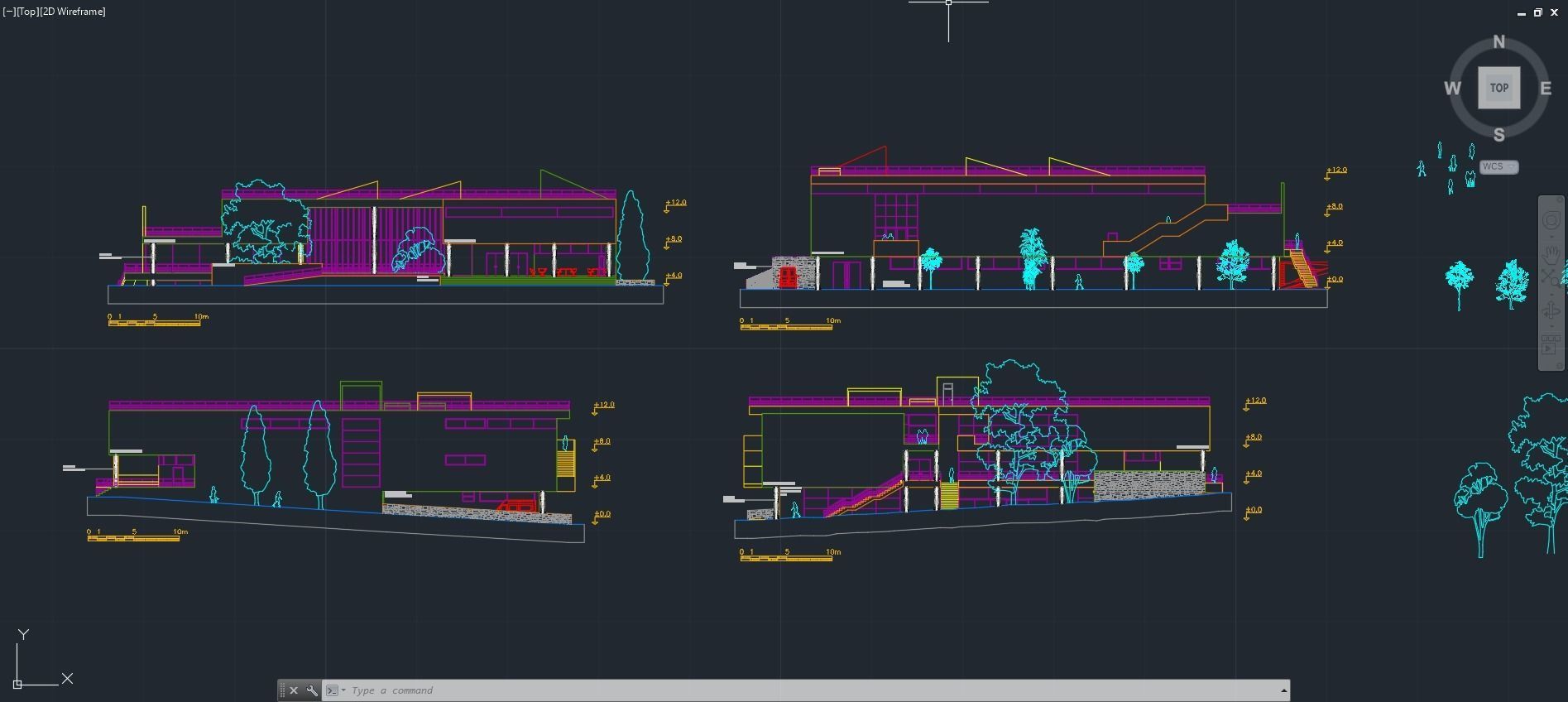Open the WCS coordinate system dropdown
This screenshot has width=1568, height=702.
1498,166
